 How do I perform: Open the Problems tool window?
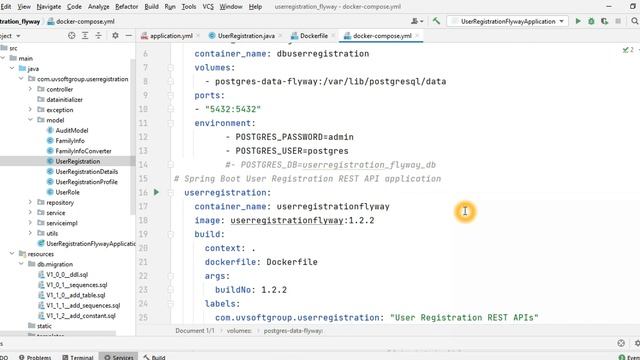coord(36,357)
